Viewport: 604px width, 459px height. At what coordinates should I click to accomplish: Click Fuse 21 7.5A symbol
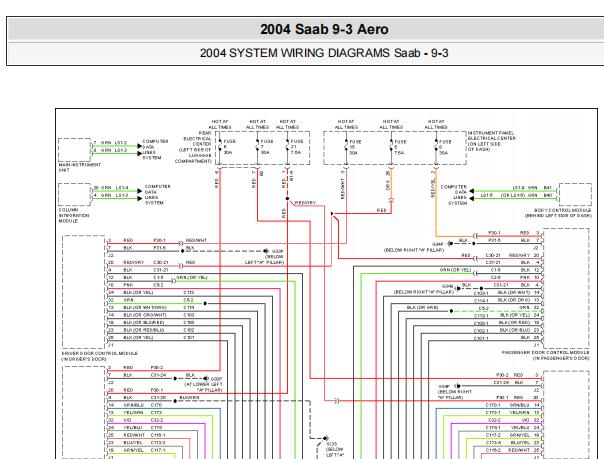[287, 147]
